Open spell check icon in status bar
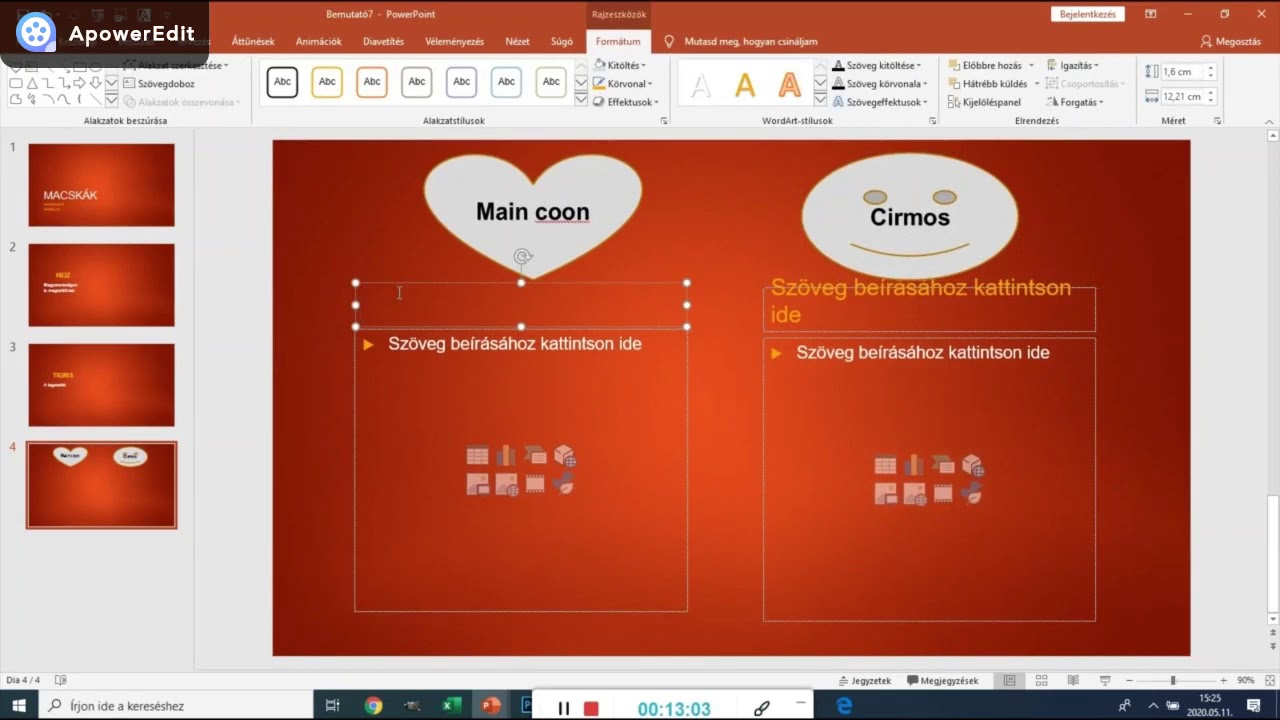The image size is (1280, 720). click(x=60, y=680)
